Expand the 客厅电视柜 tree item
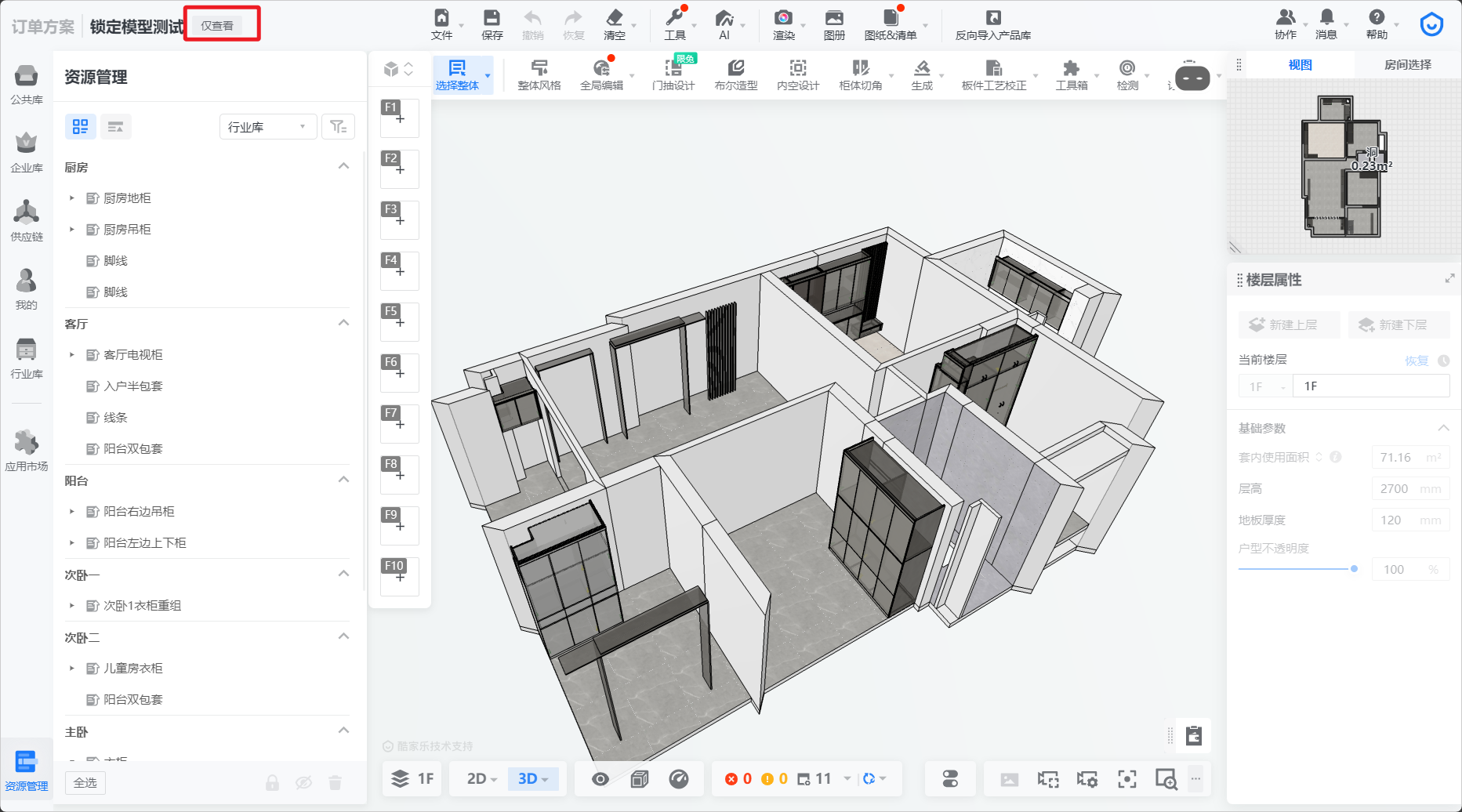 coord(72,355)
